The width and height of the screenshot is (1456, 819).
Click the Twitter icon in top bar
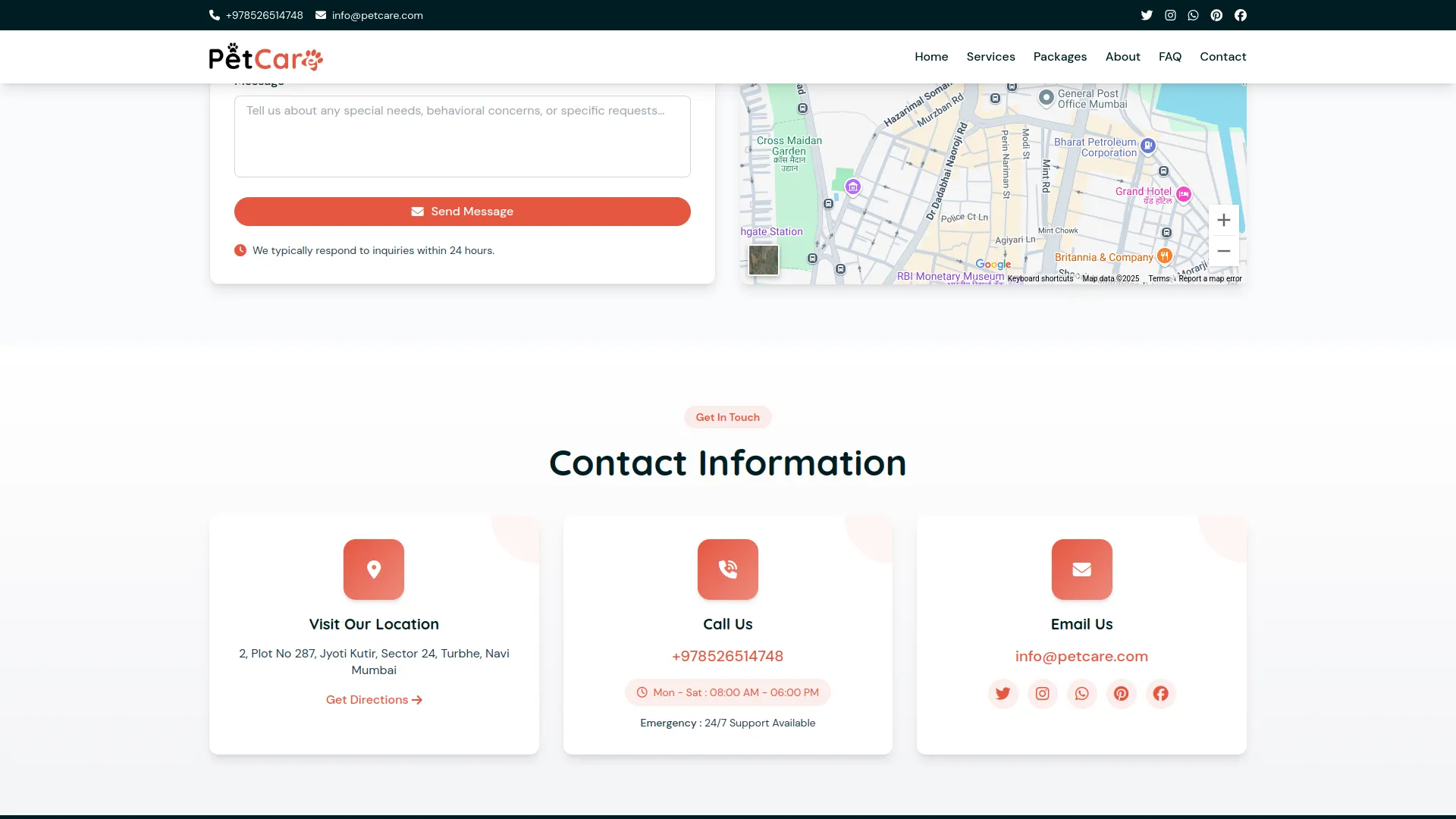pyautogui.click(x=1147, y=15)
